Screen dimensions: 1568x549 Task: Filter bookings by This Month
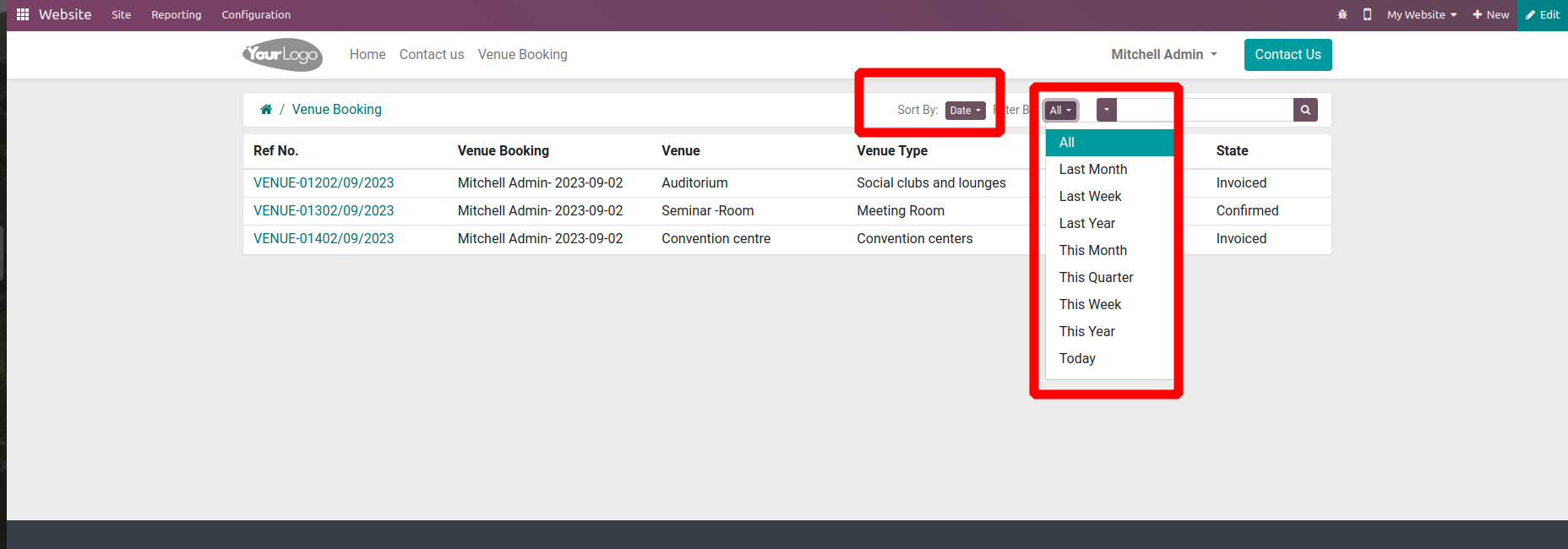coord(1110,251)
